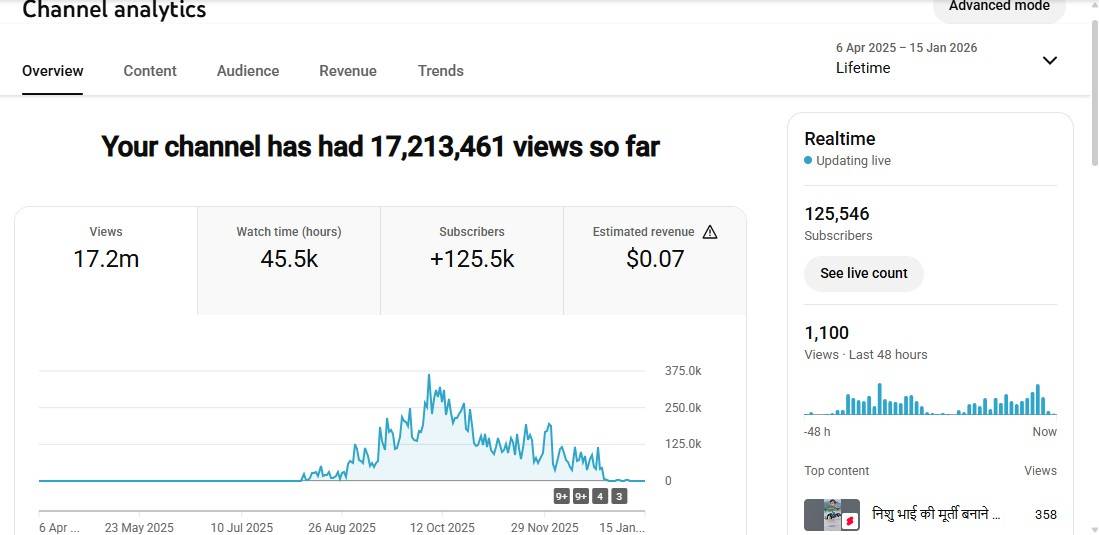The width and height of the screenshot is (1099, 535).
Task: Select the Estimated revenue metric card
Action: point(655,260)
